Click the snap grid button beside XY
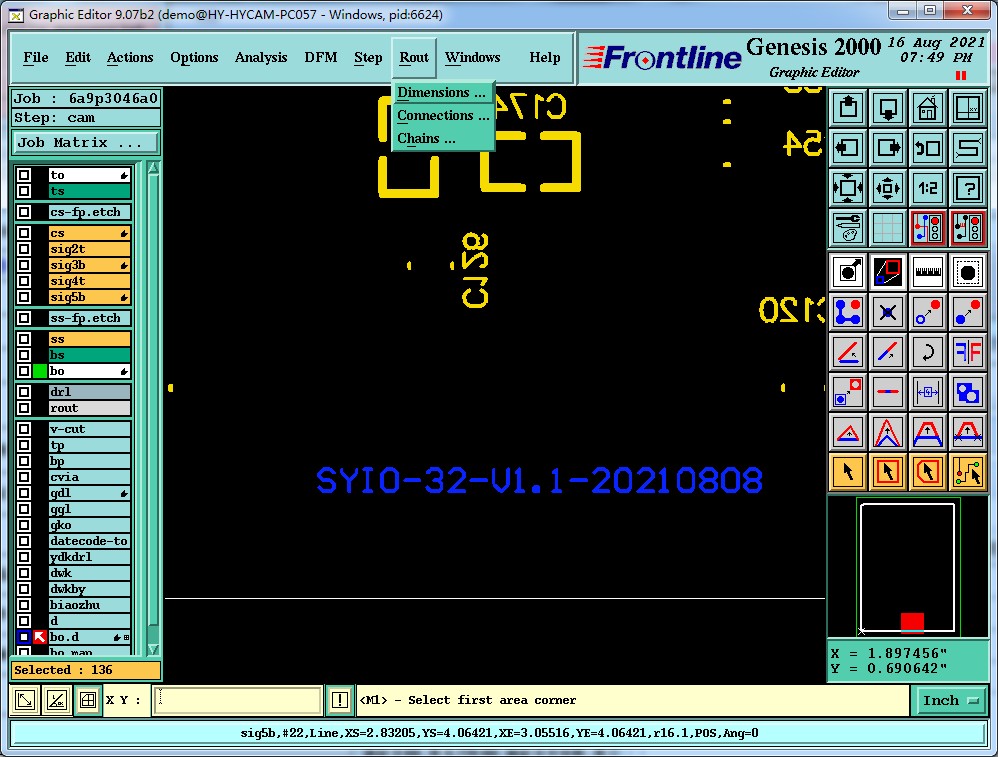 (x=88, y=700)
